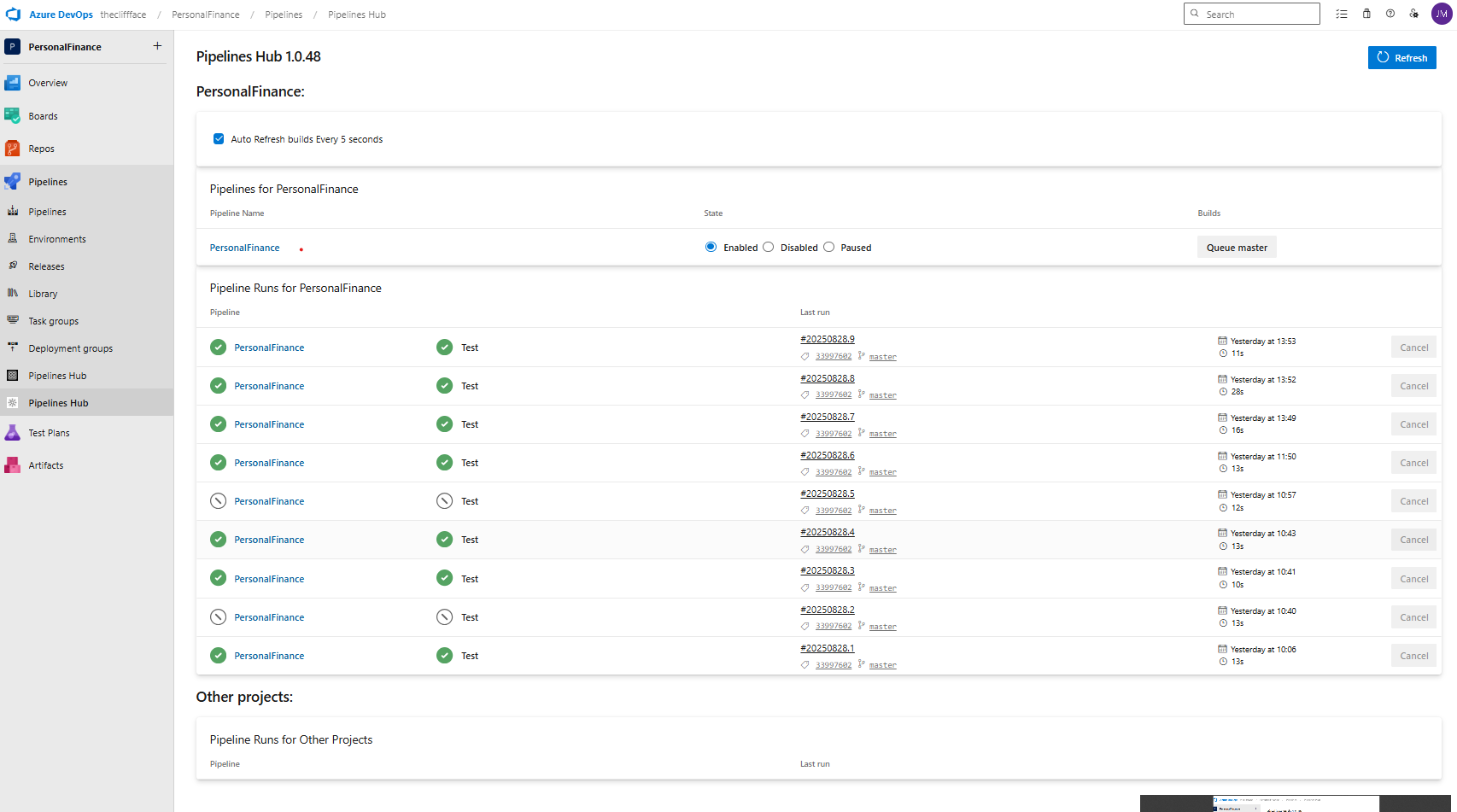This screenshot has height=812, width=1457.
Task: Open build #20250828.1 link
Action: pos(828,648)
